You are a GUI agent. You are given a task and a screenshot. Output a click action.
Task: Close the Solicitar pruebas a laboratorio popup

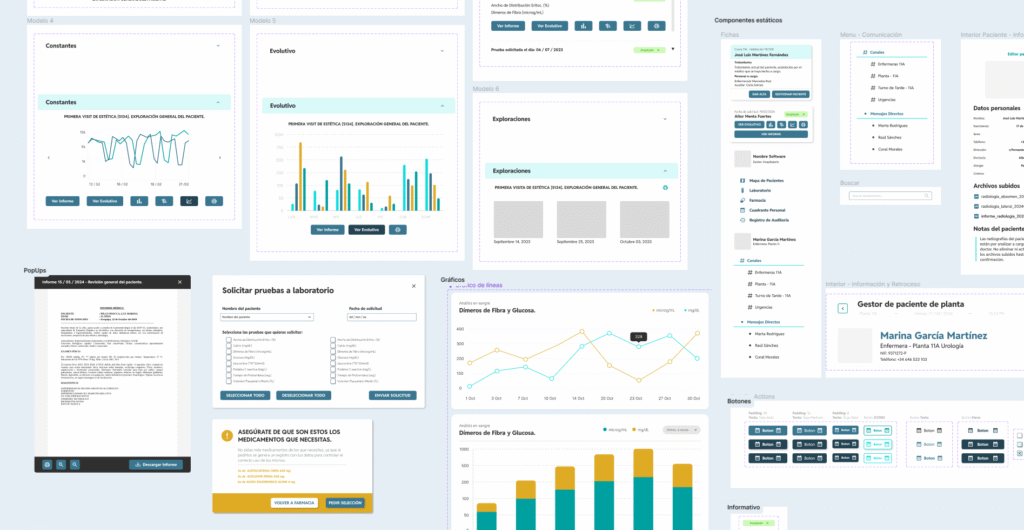tap(413, 286)
